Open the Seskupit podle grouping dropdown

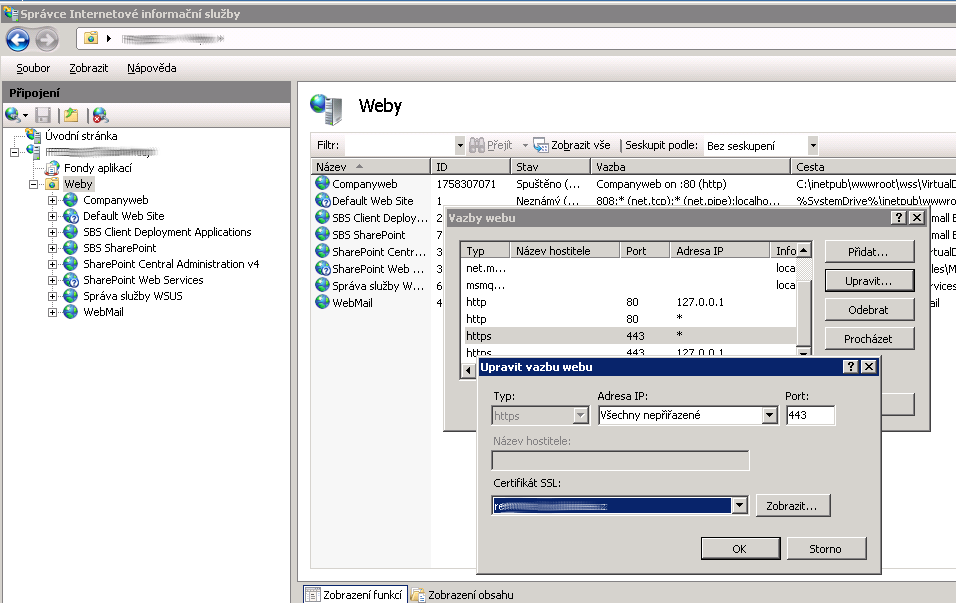coord(813,145)
